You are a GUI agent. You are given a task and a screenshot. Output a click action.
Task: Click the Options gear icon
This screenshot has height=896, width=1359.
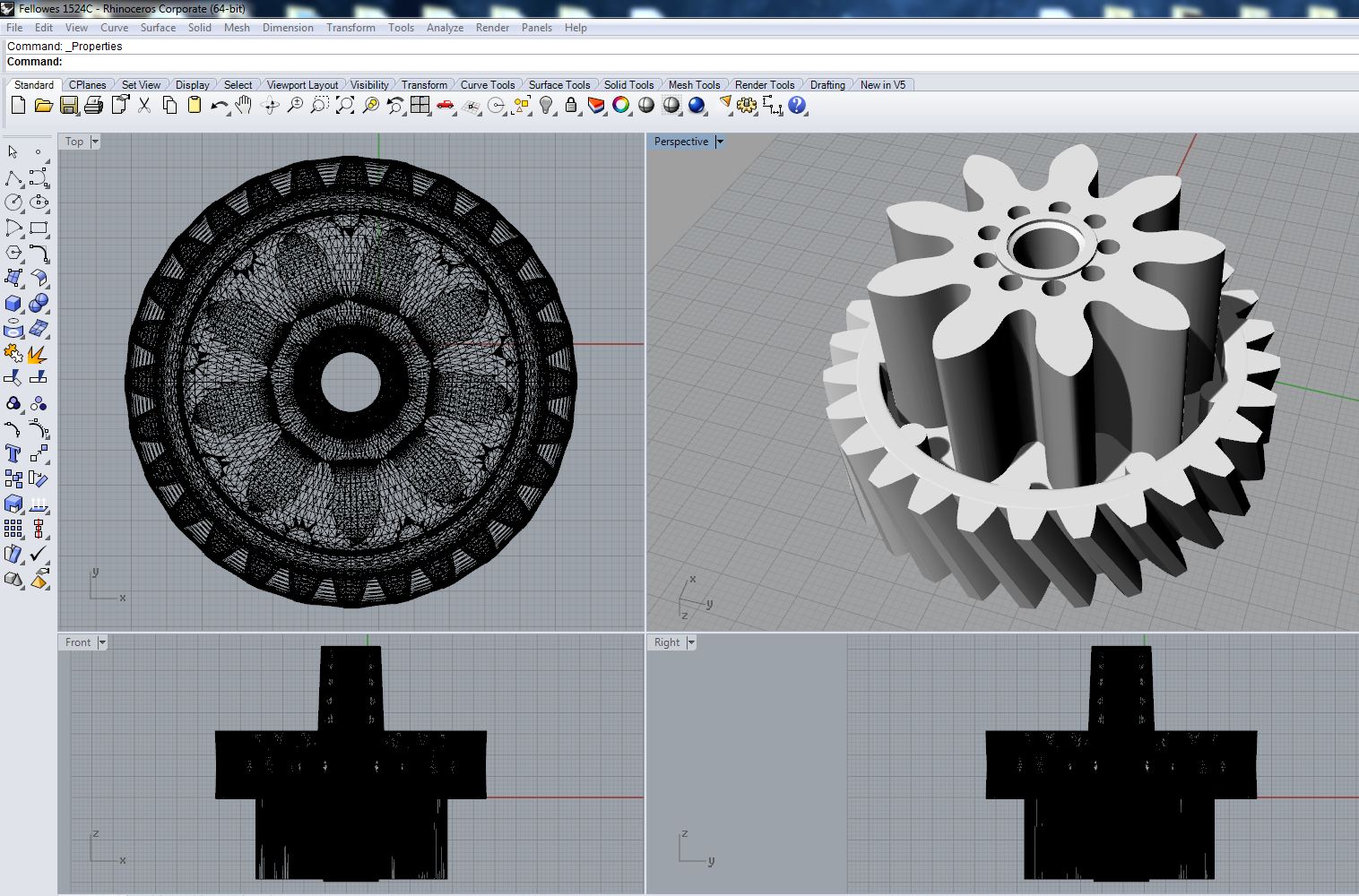tap(747, 106)
